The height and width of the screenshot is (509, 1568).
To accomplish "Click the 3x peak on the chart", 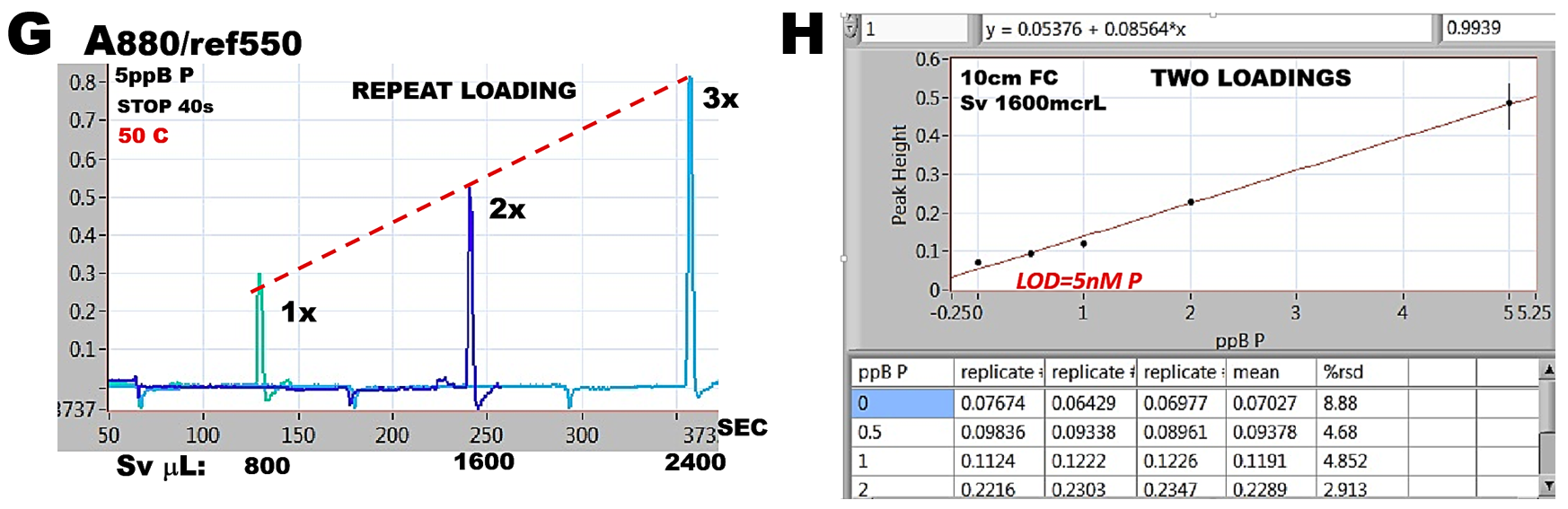I will click(690, 81).
